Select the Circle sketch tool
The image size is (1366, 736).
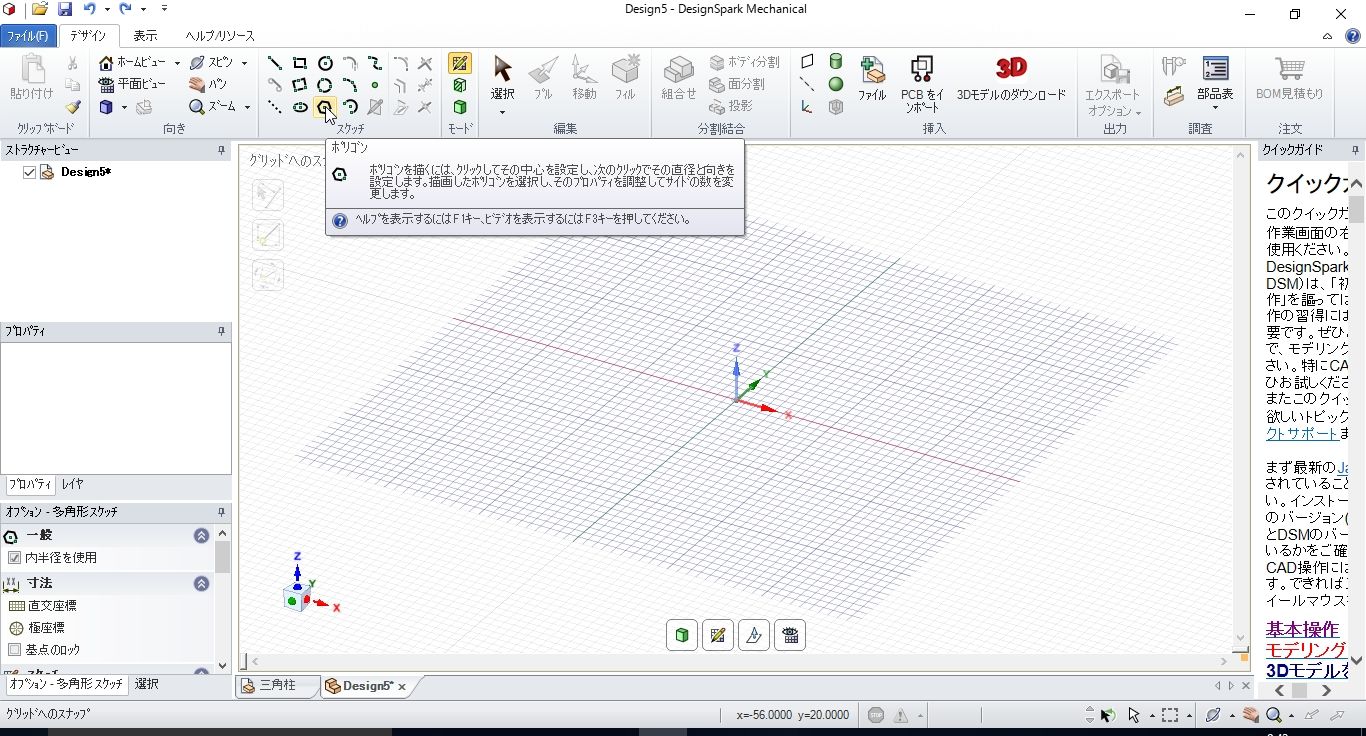coord(325,63)
